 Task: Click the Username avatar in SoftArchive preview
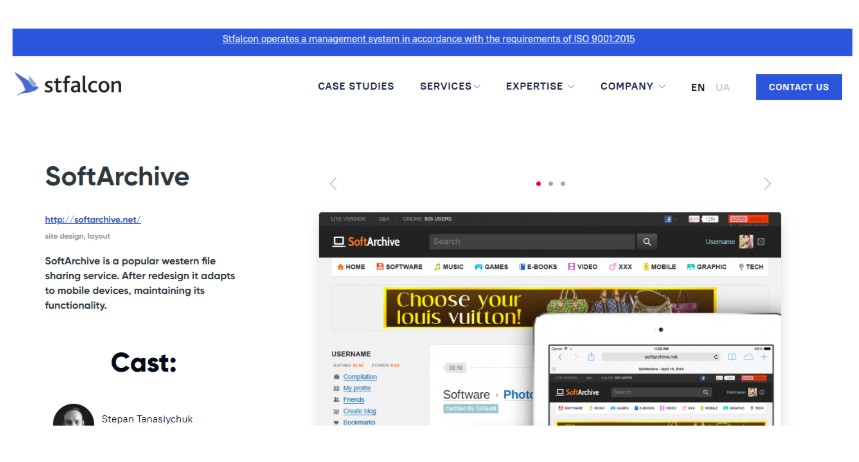tap(745, 241)
